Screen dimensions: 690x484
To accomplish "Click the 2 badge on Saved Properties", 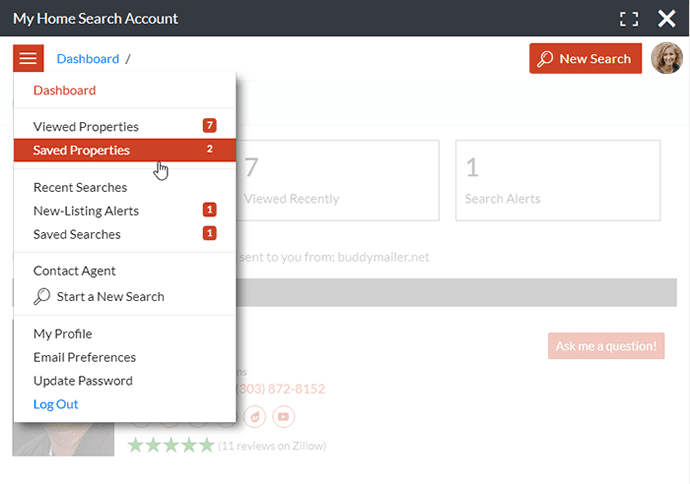I will [x=210, y=149].
